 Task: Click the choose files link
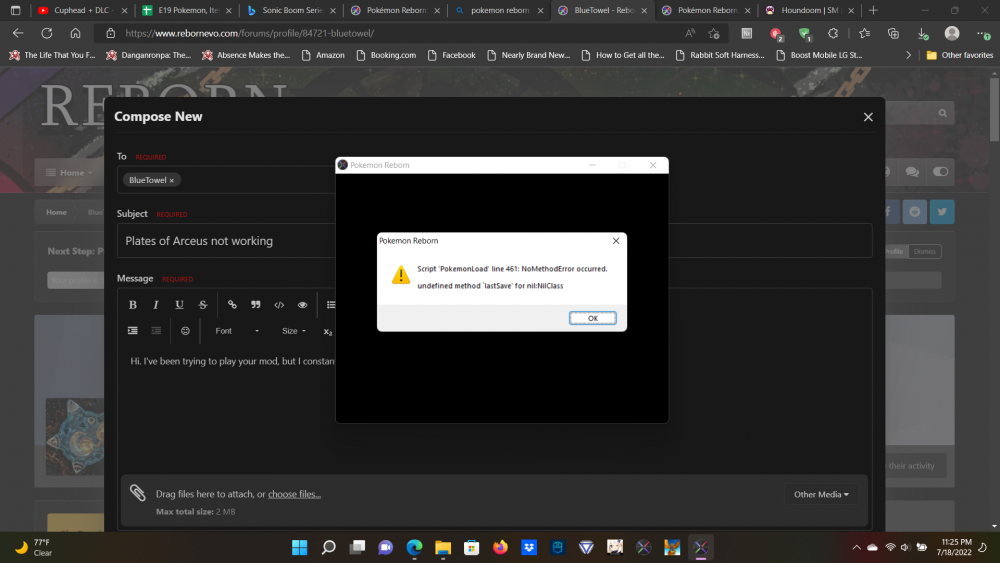coord(294,494)
